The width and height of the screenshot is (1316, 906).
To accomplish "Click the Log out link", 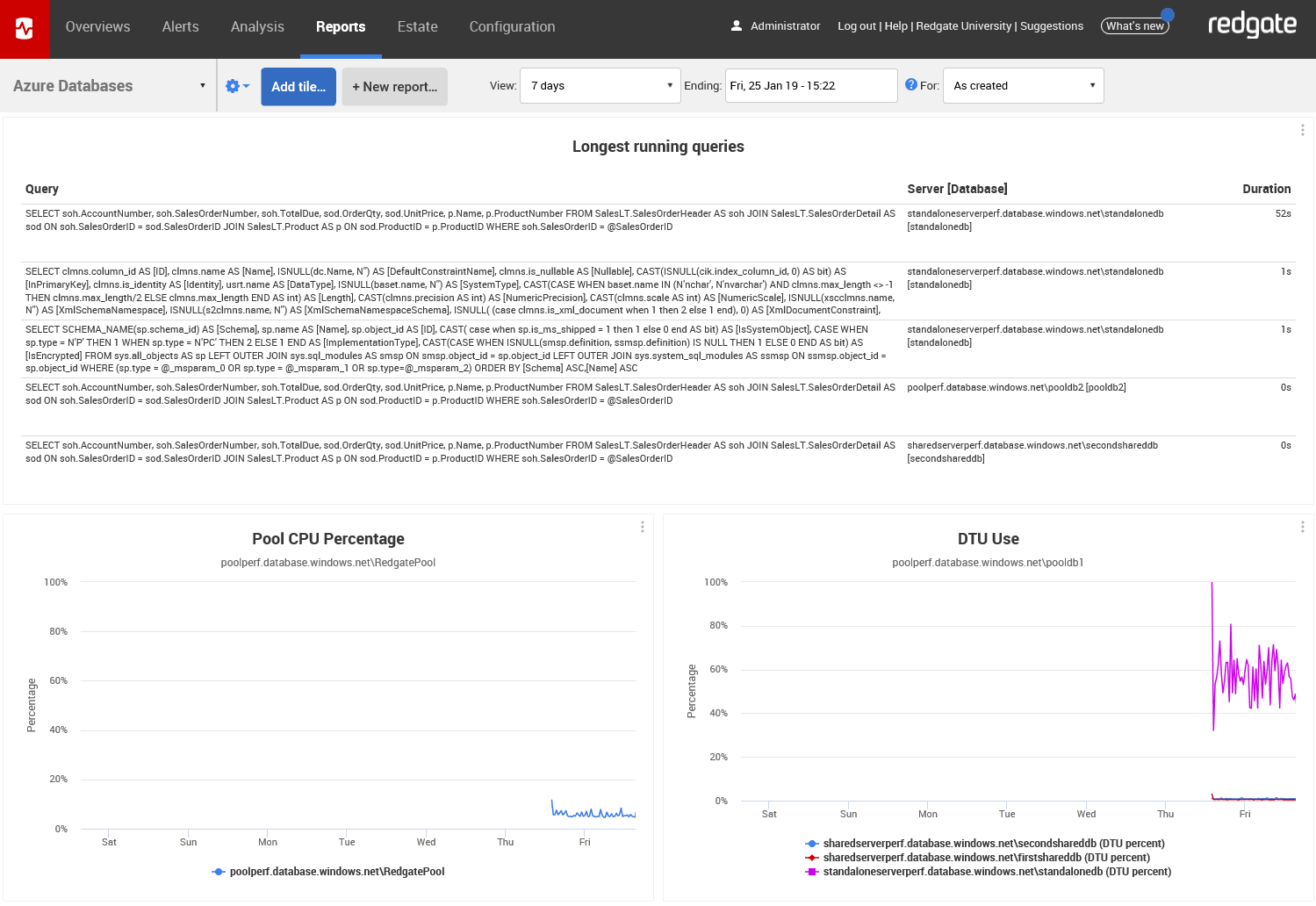I will [x=856, y=26].
